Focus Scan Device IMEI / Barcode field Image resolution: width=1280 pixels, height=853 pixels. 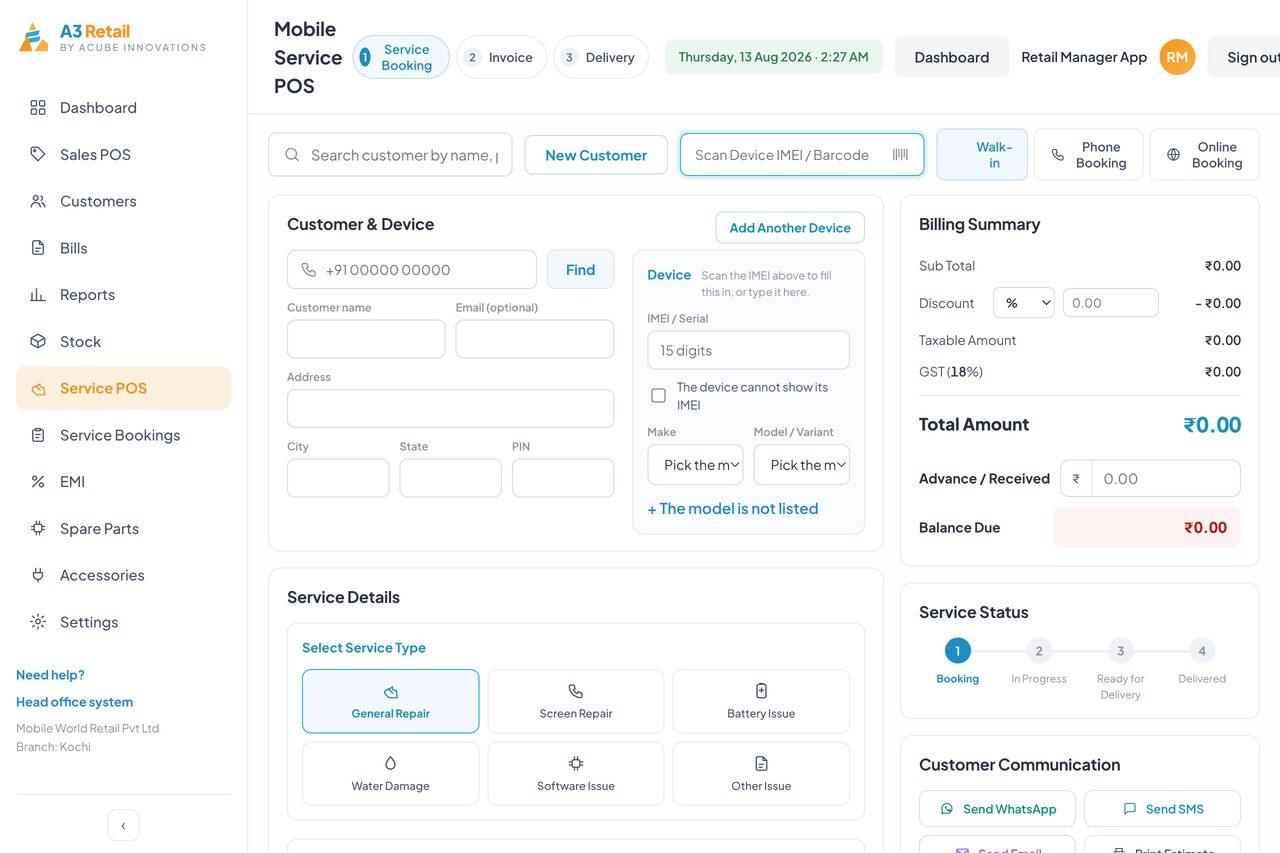(802, 155)
